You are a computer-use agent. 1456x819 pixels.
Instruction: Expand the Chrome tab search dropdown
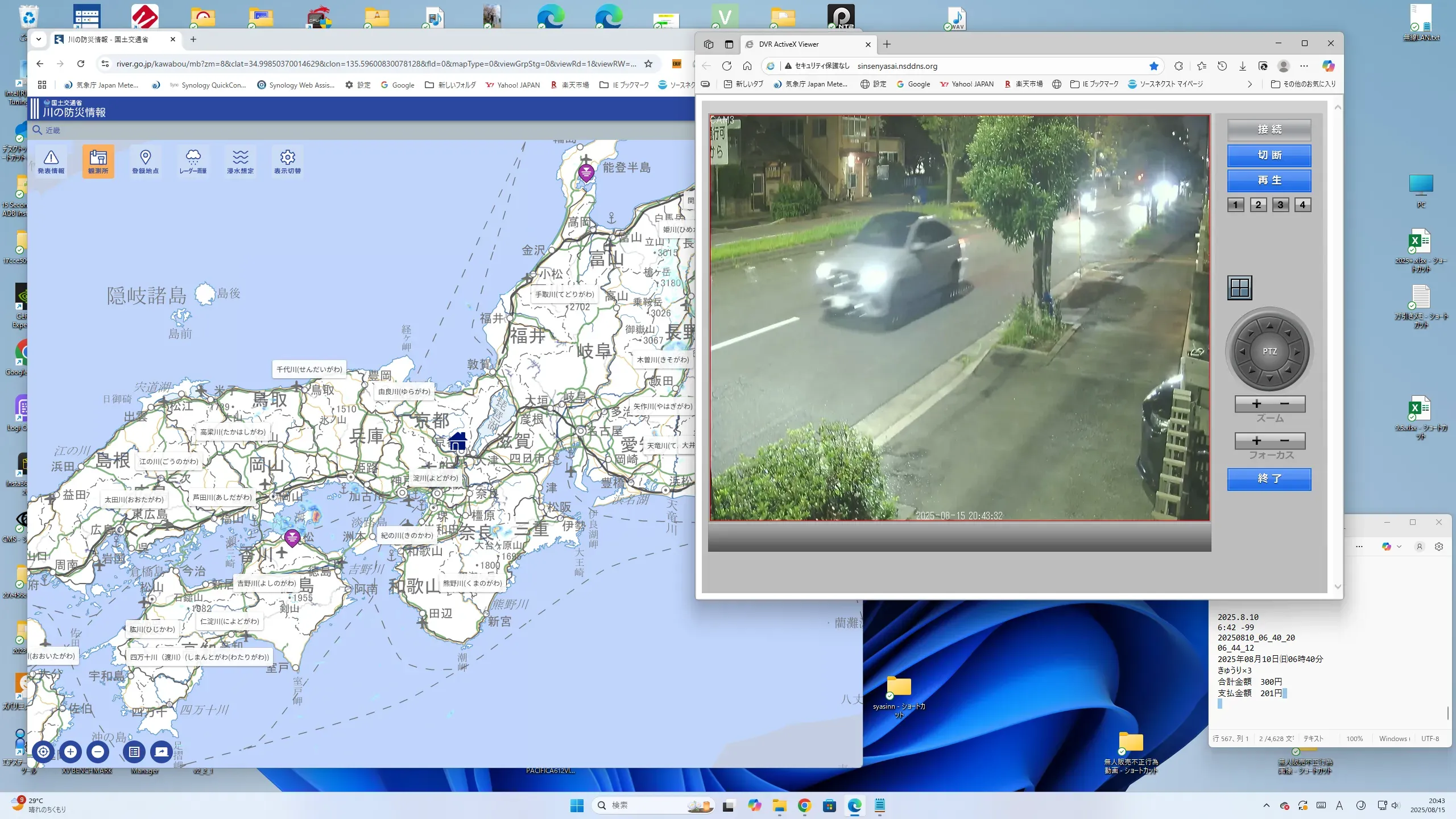click(x=38, y=39)
